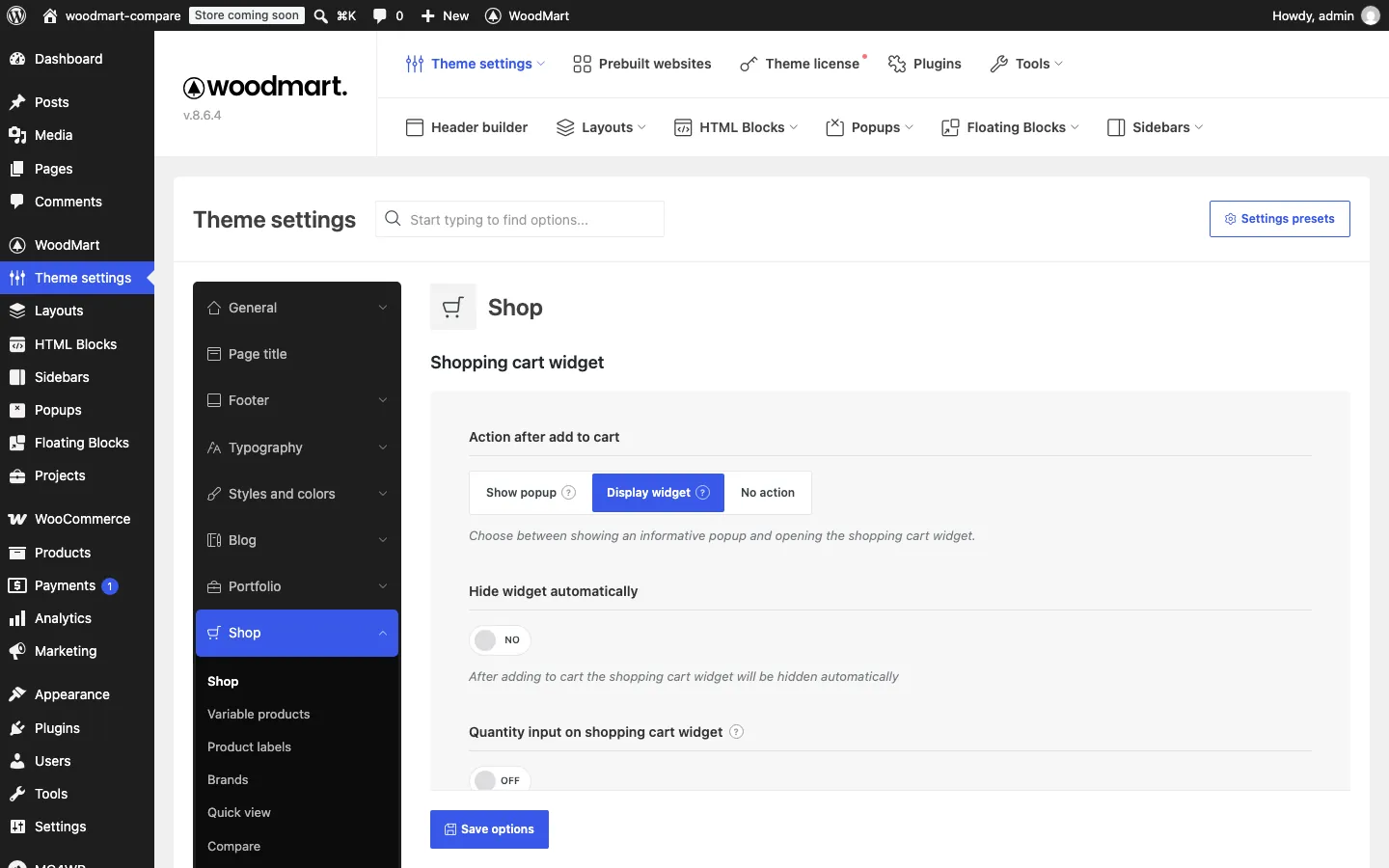This screenshot has height=868, width=1389.
Task: Expand the Blog settings section
Action: (x=297, y=540)
